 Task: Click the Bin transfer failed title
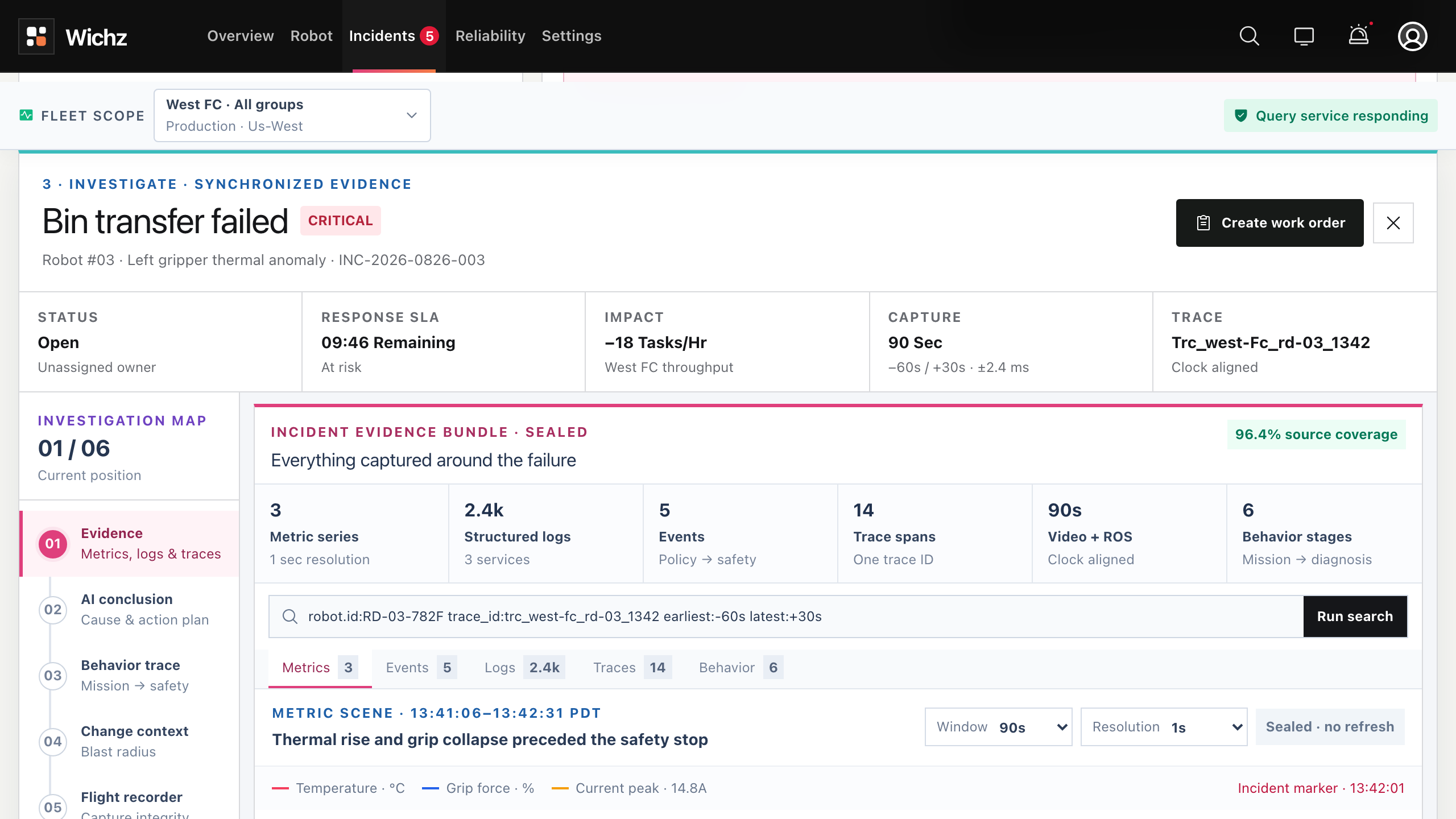tap(166, 221)
